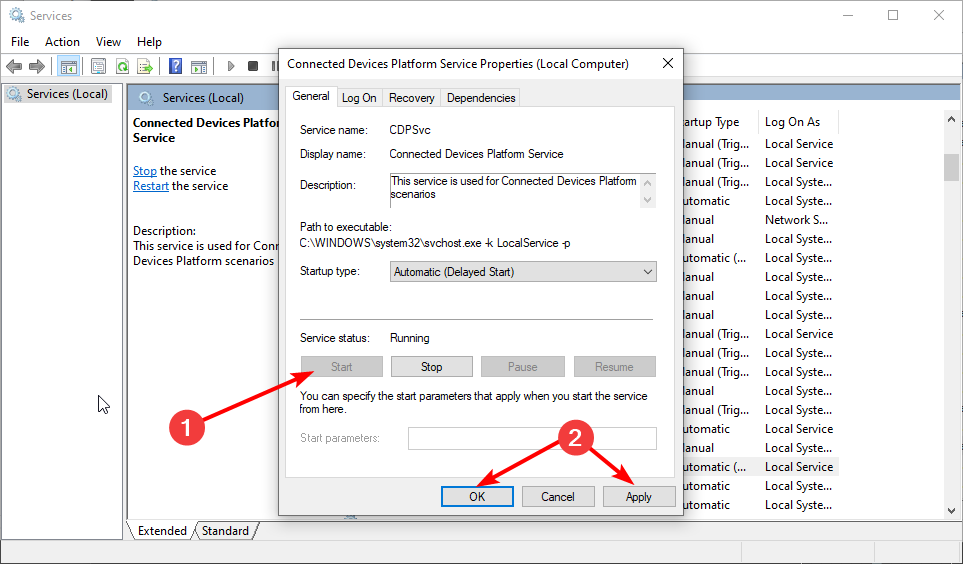The width and height of the screenshot is (963, 564).
Task: Confirm with the OK button
Action: [477, 496]
